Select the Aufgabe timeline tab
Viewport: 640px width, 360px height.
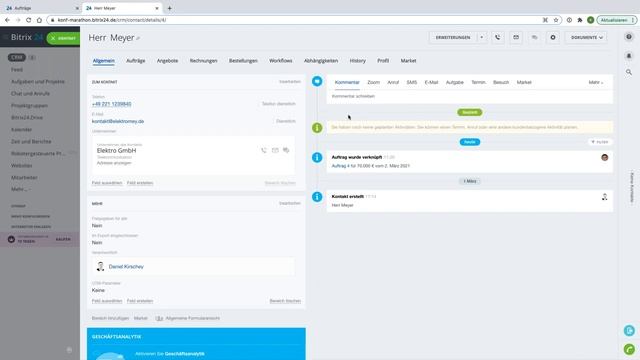455,82
